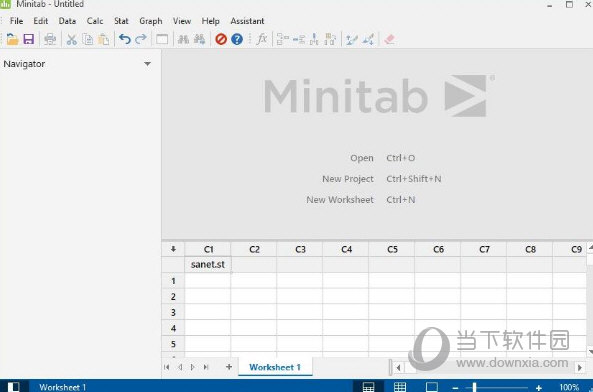Jump to first worksheet tab arrow

point(167,367)
